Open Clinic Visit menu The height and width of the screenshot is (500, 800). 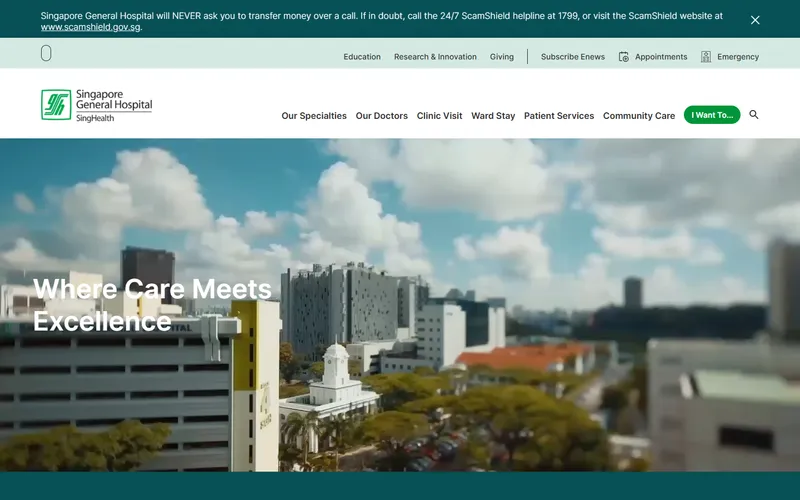[439, 116]
